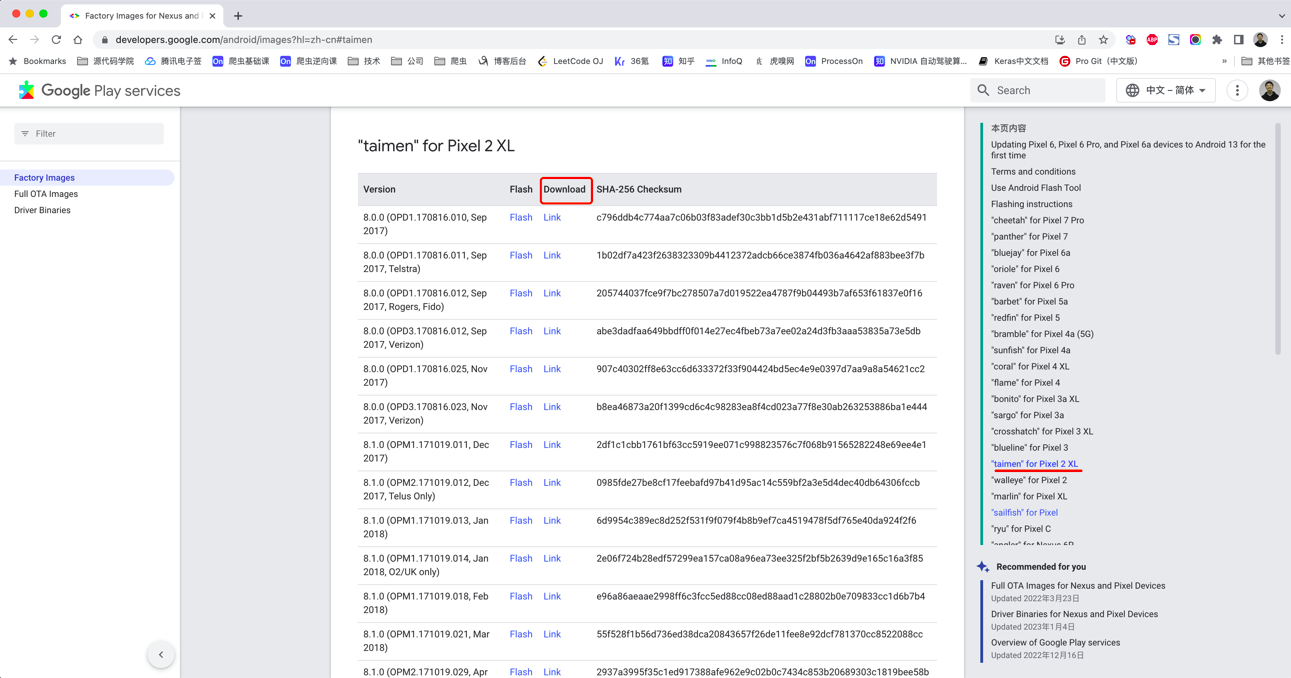Image resolution: width=1291 pixels, height=678 pixels.
Task: Open the Google account avatar on the page
Action: pyautogui.click(x=1269, y=90)
